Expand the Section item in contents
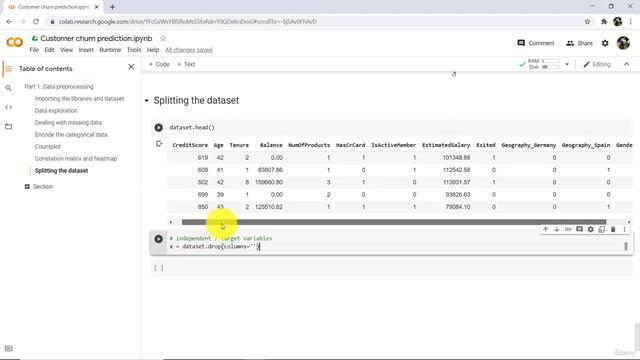The height and width of the screenshot is (360, 640). [27, 187]
